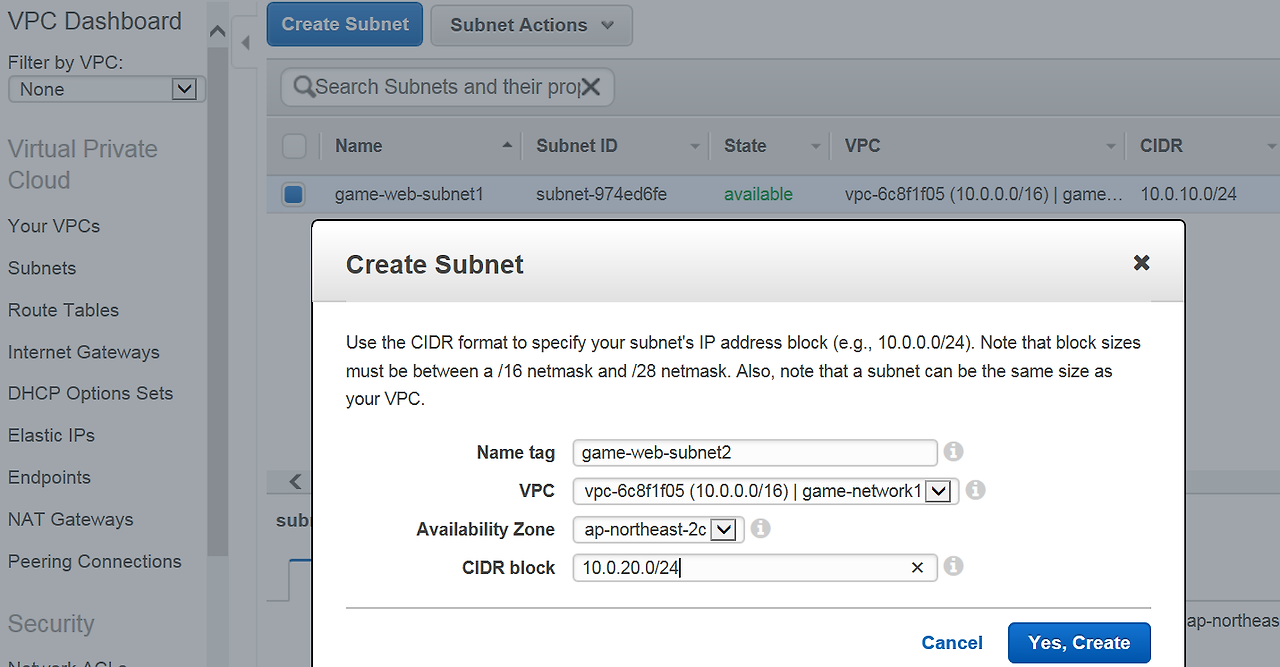Open Subnet Actions dropdown

click(x=531, y=25)
